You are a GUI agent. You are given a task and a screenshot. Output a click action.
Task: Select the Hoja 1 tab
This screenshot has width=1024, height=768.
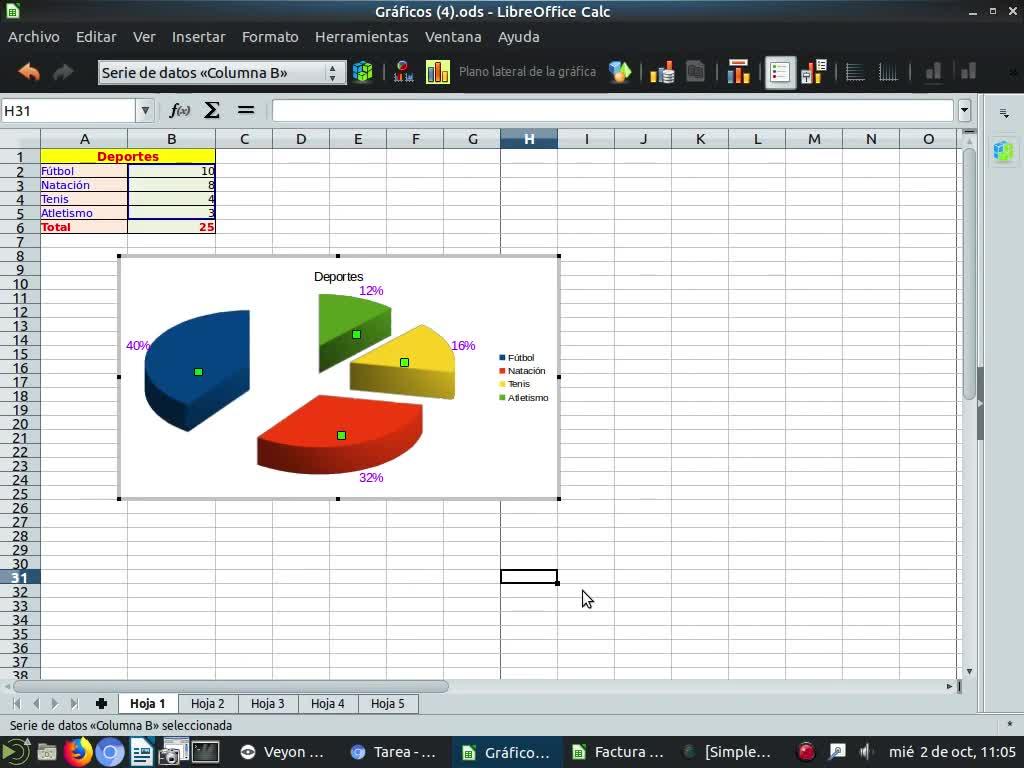[x=148, y=703]
